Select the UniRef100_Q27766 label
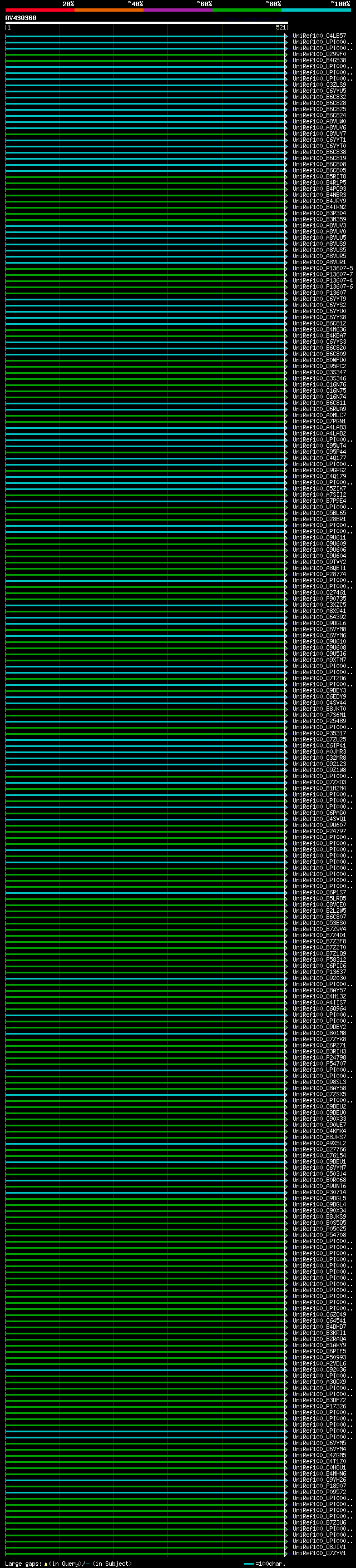The image size is (356, 1568). [x=319, y=1149]
